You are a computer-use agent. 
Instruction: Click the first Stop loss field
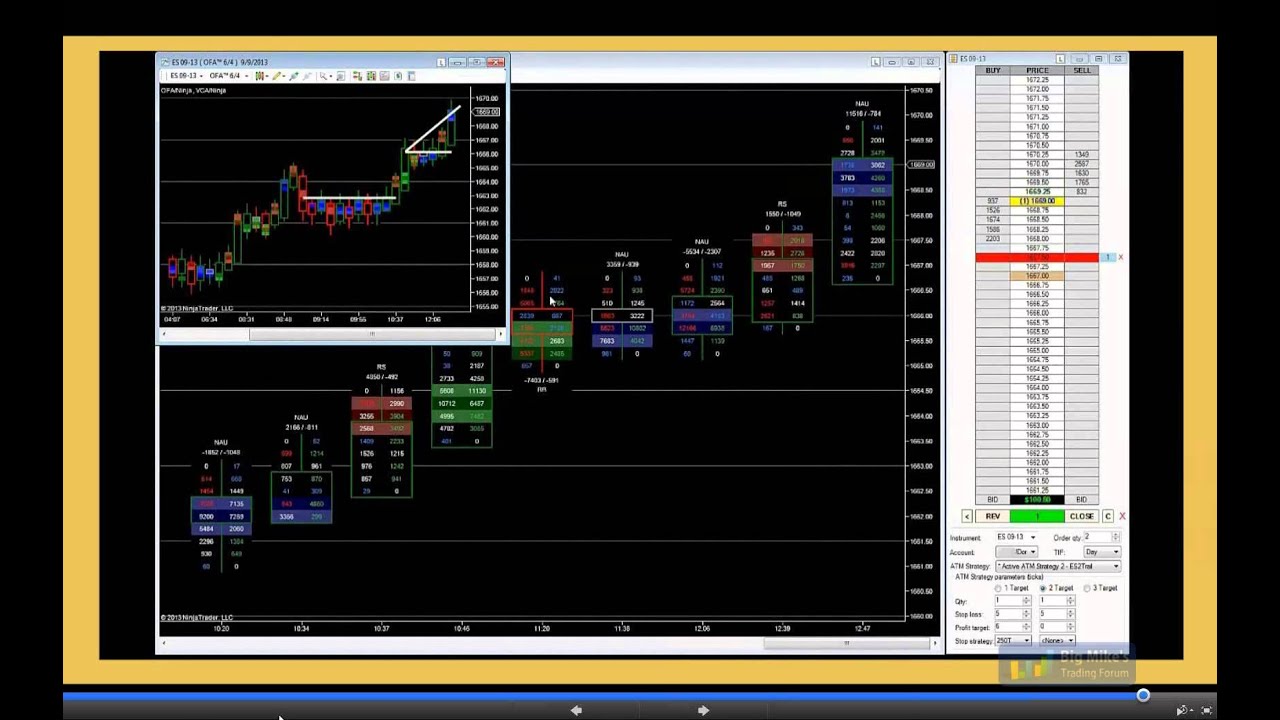1009,613
